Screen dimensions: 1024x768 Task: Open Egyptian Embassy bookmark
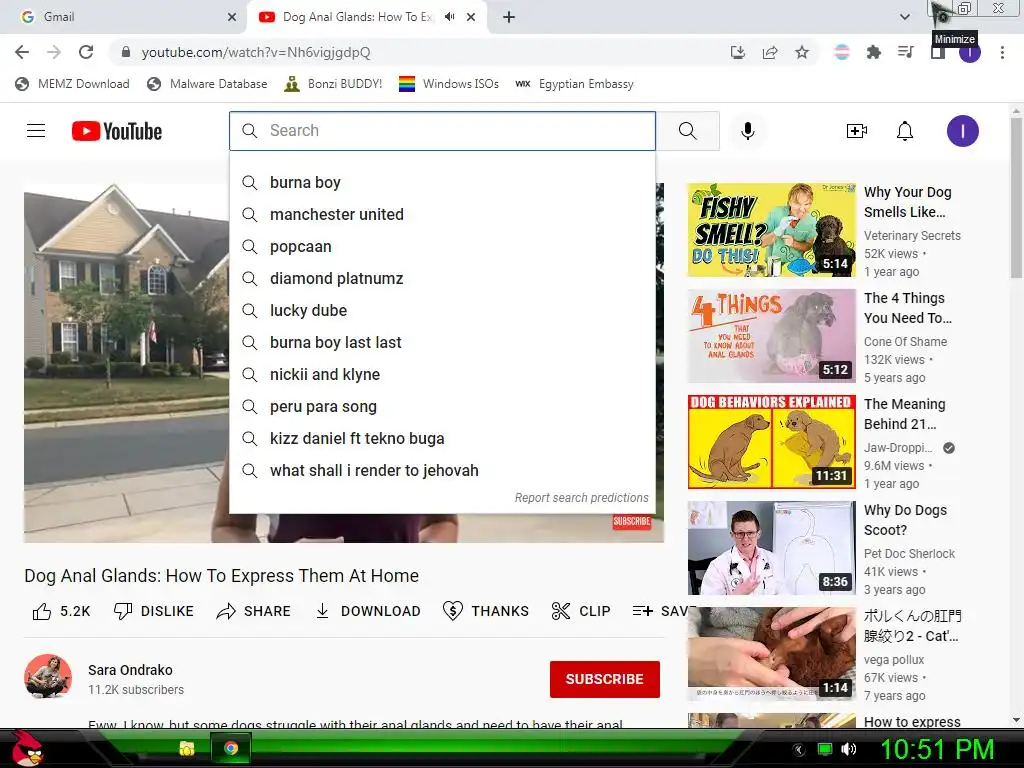pos(575,84)
